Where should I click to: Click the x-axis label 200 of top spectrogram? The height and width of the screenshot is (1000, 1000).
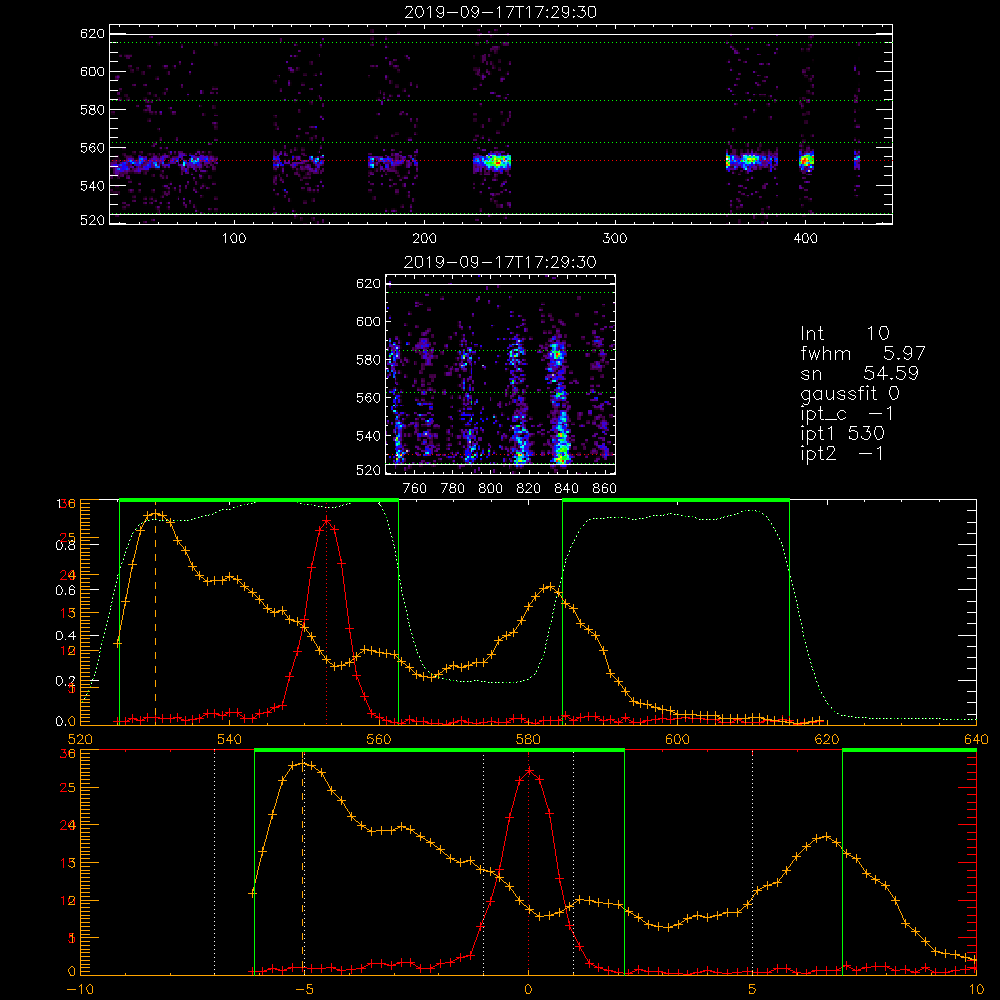pyautogui.click(x=424, y=239)
